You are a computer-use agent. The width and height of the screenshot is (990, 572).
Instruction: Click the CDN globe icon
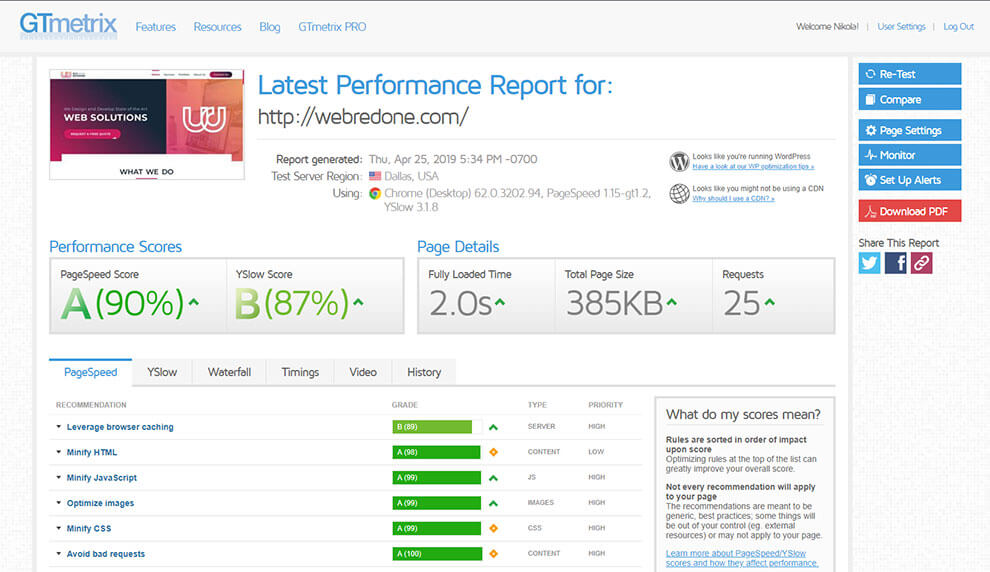[x=679, y=193]
